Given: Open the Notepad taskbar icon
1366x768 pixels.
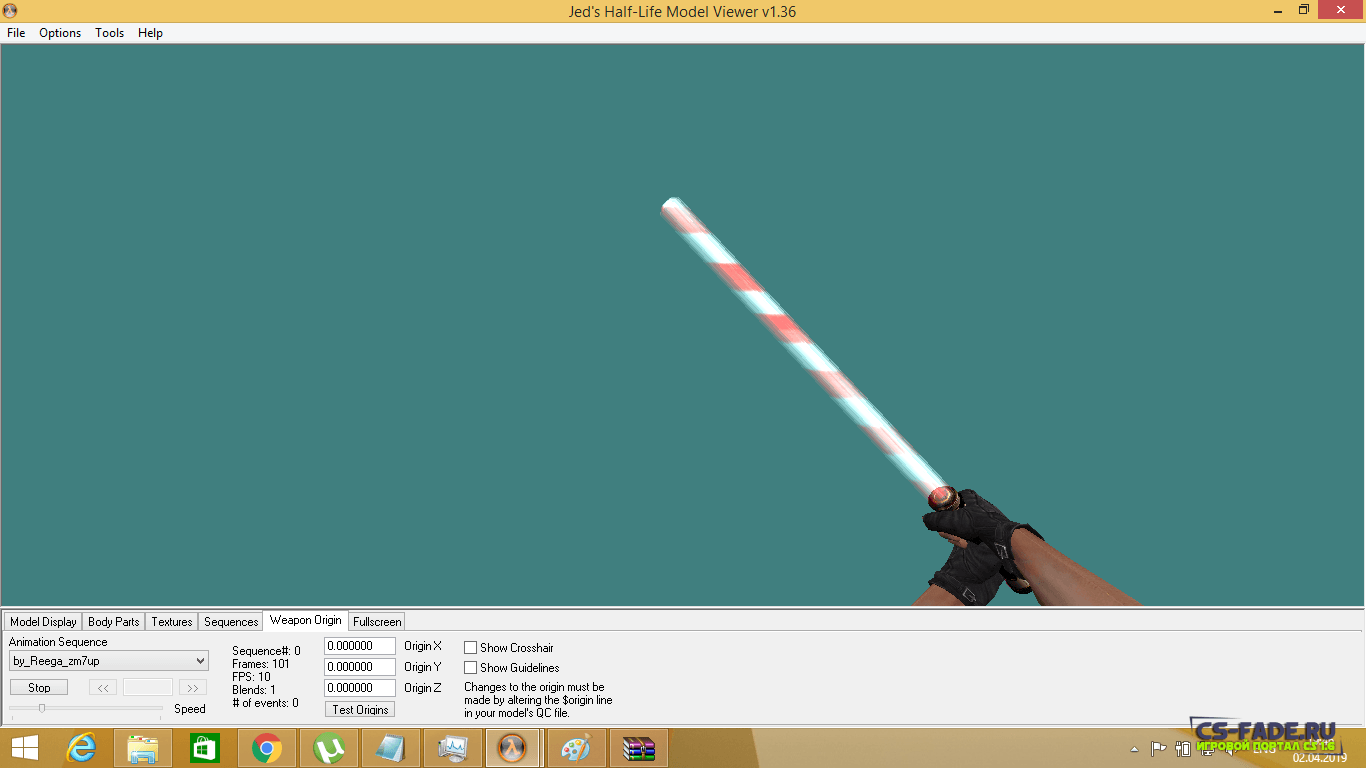Looking at the screenshot, I should (x=390, y=748).
